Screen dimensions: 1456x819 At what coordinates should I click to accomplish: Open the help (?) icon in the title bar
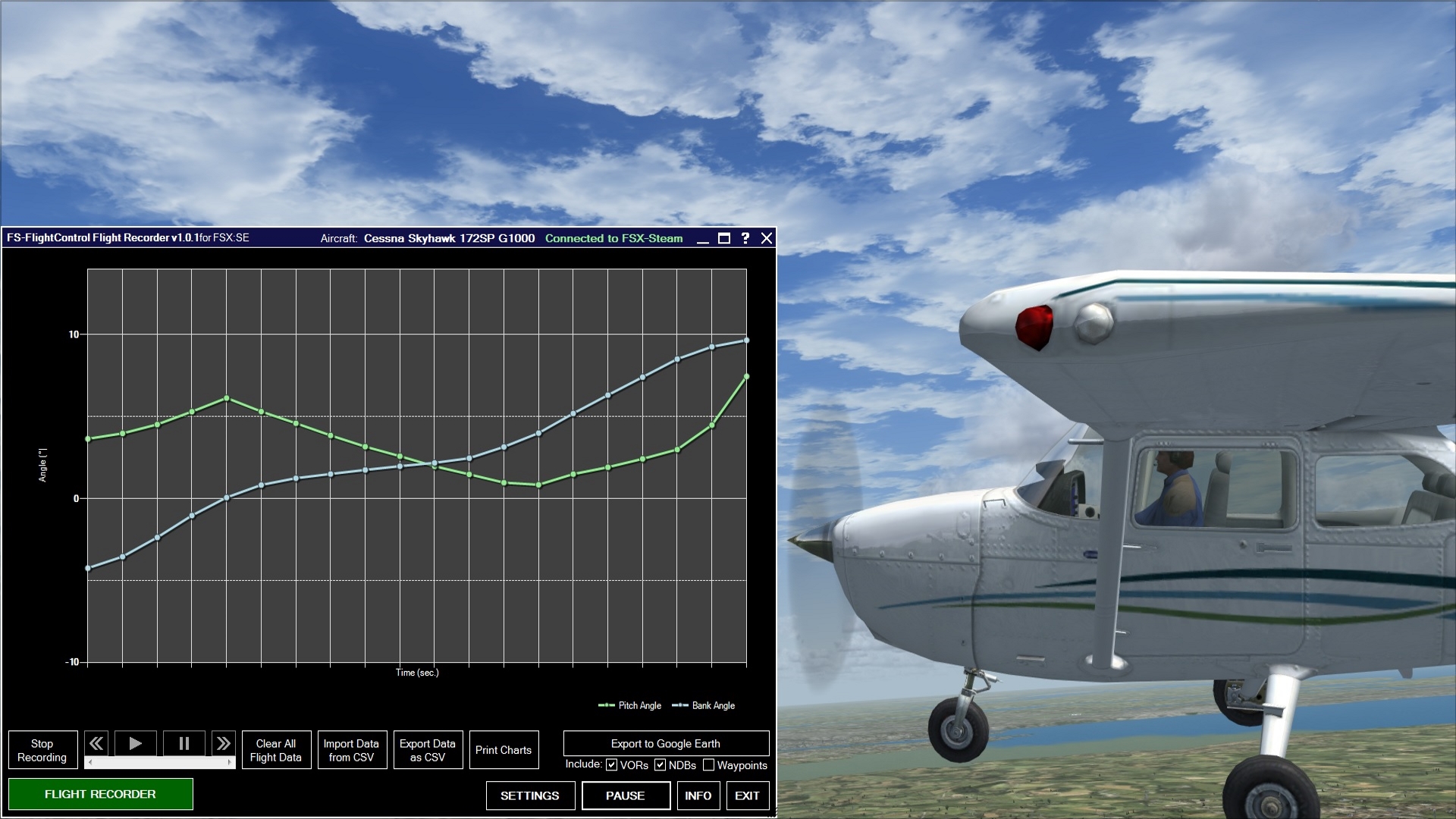pos(745,238)
